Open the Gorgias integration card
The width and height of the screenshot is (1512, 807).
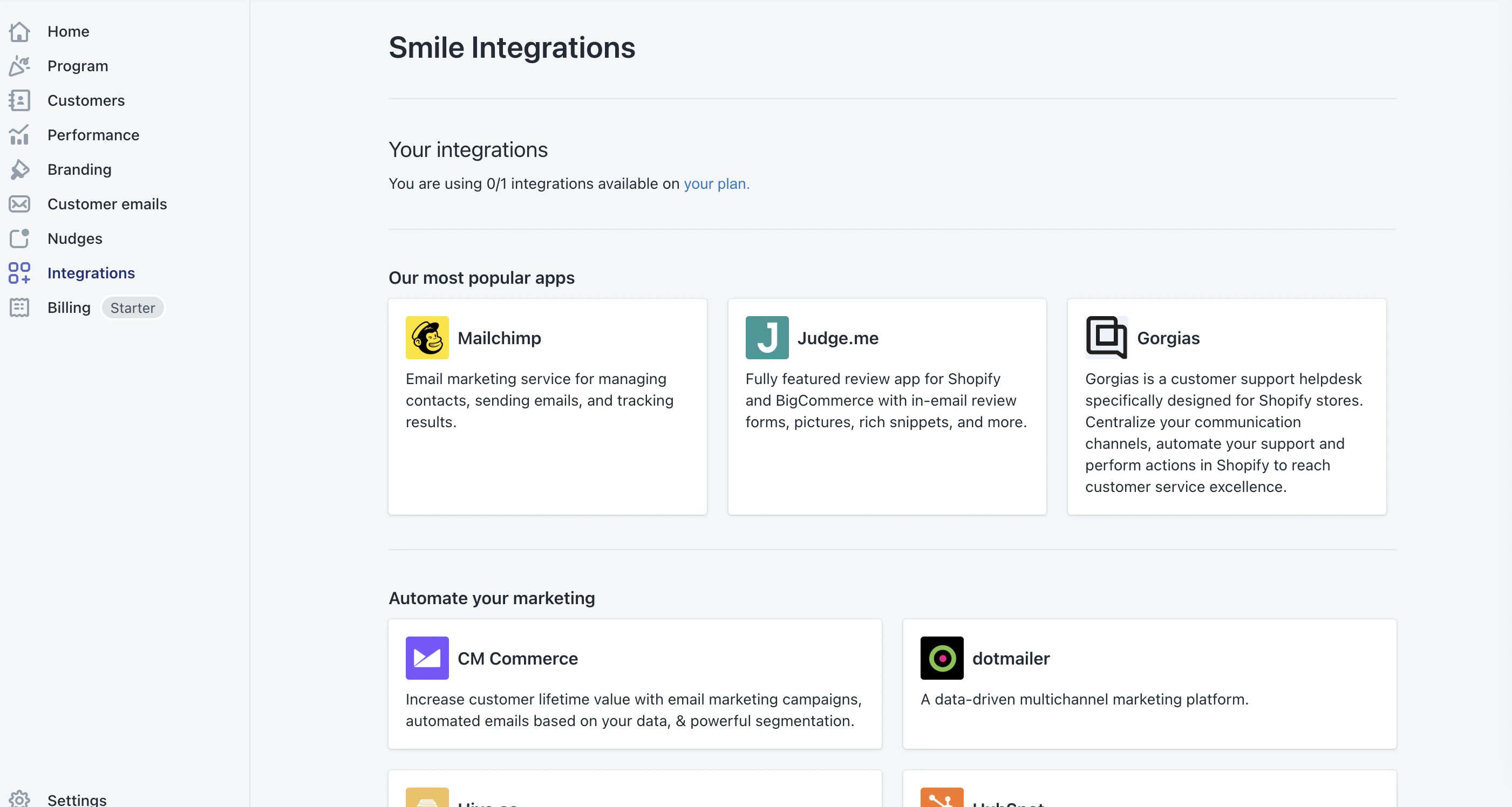1226,406
